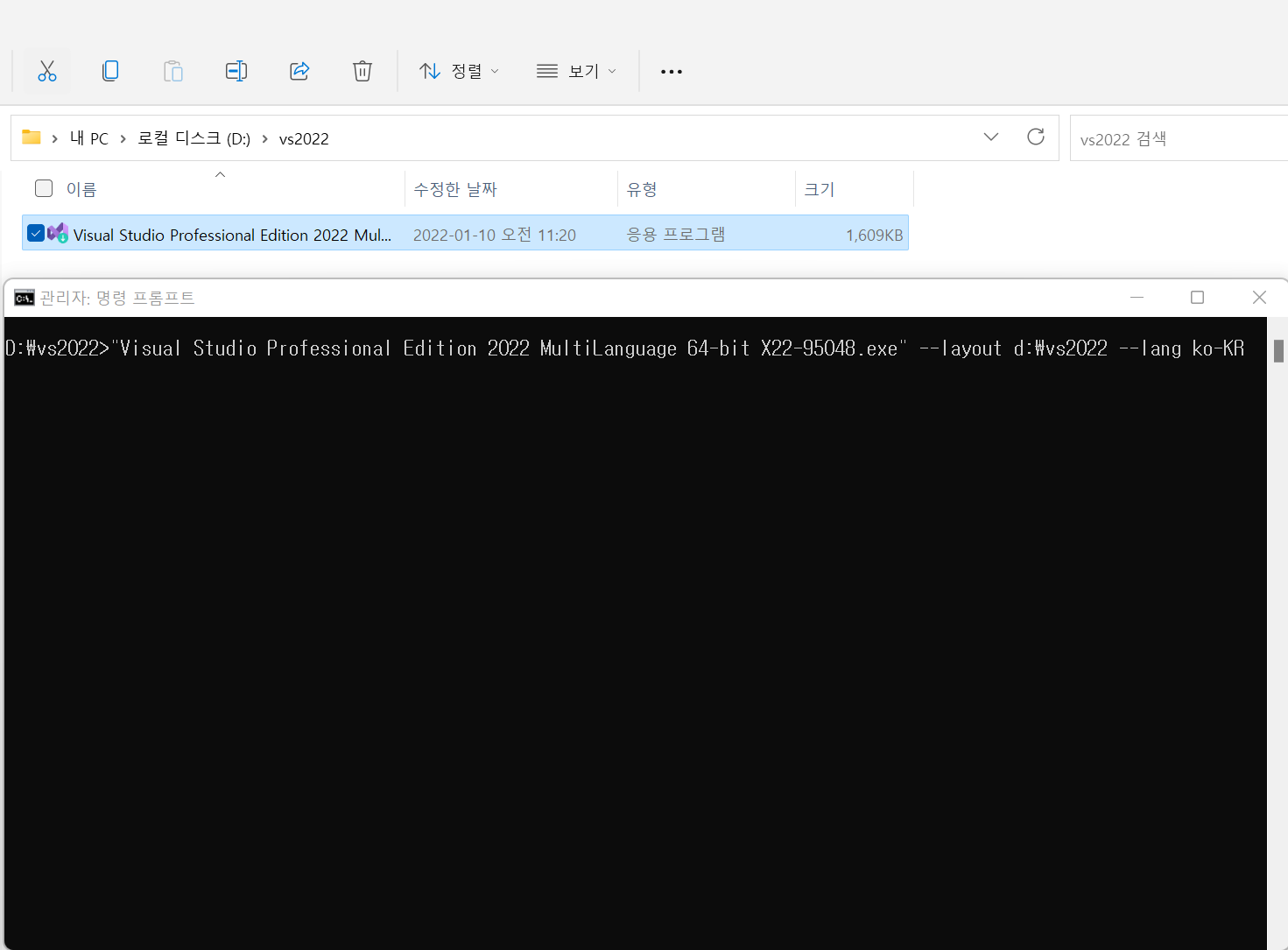Open the 보기 view dropdown
Viewport: 1288px width, 950px height.
[x=576, y=71]
